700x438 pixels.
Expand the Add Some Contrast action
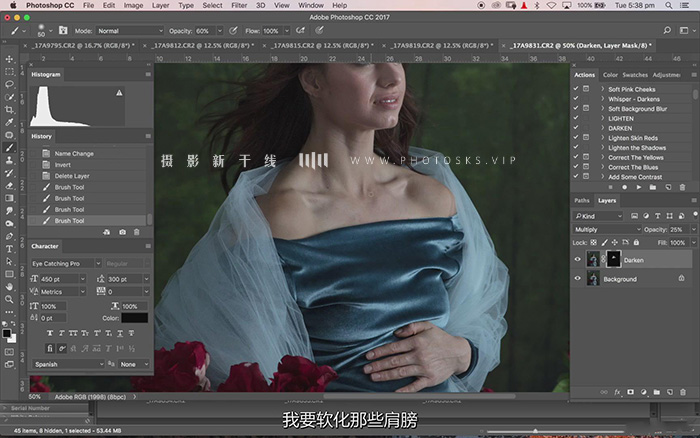tap(603, 177)
